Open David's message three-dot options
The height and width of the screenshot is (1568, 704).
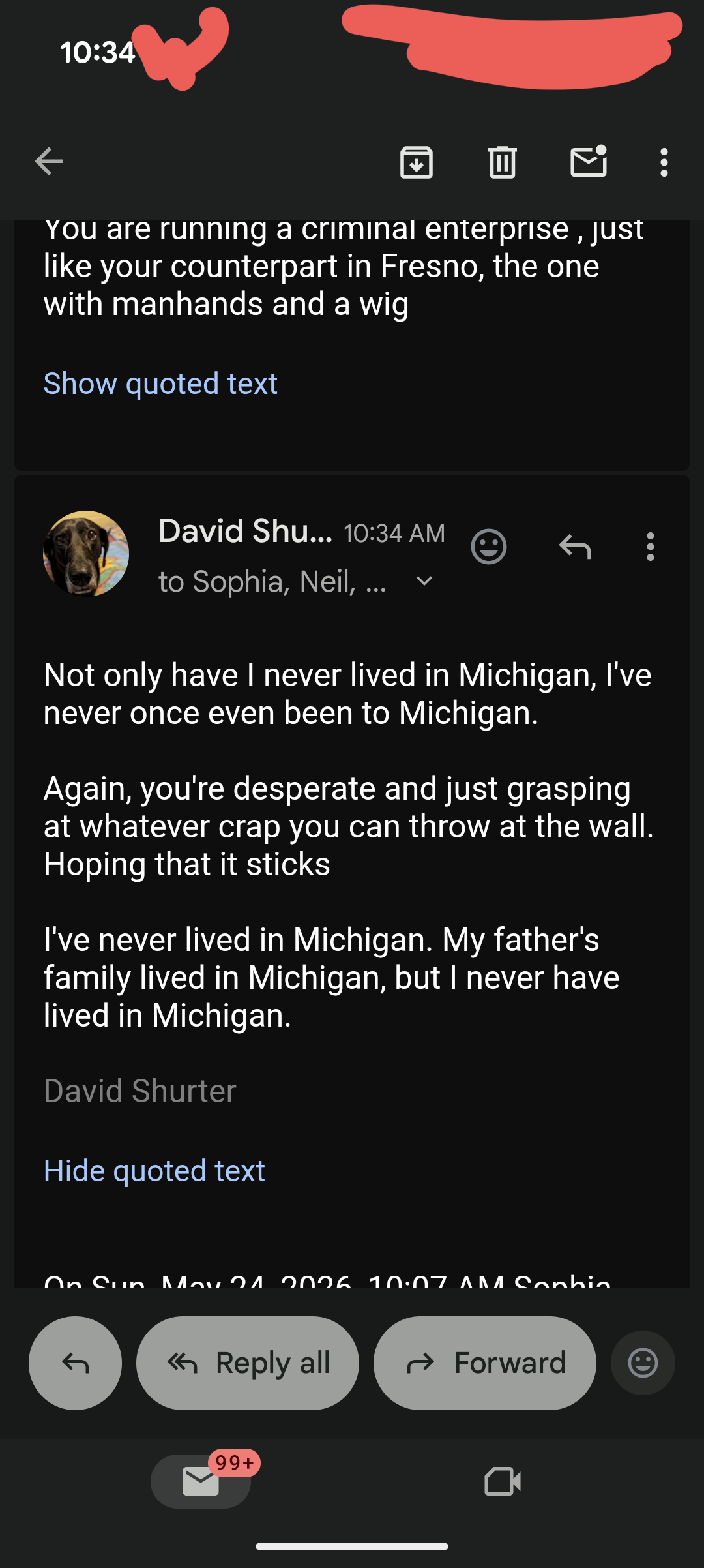[650, 547]
